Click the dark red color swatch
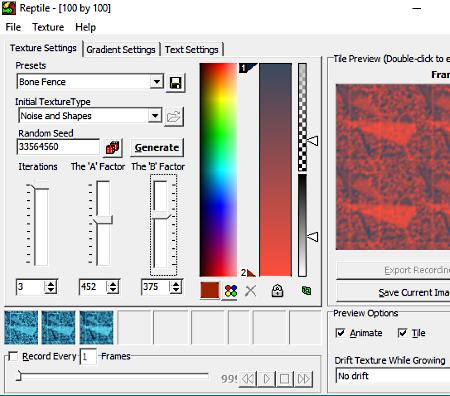The width and height of the screenshot is (450, 396). (x=210, y=291)
